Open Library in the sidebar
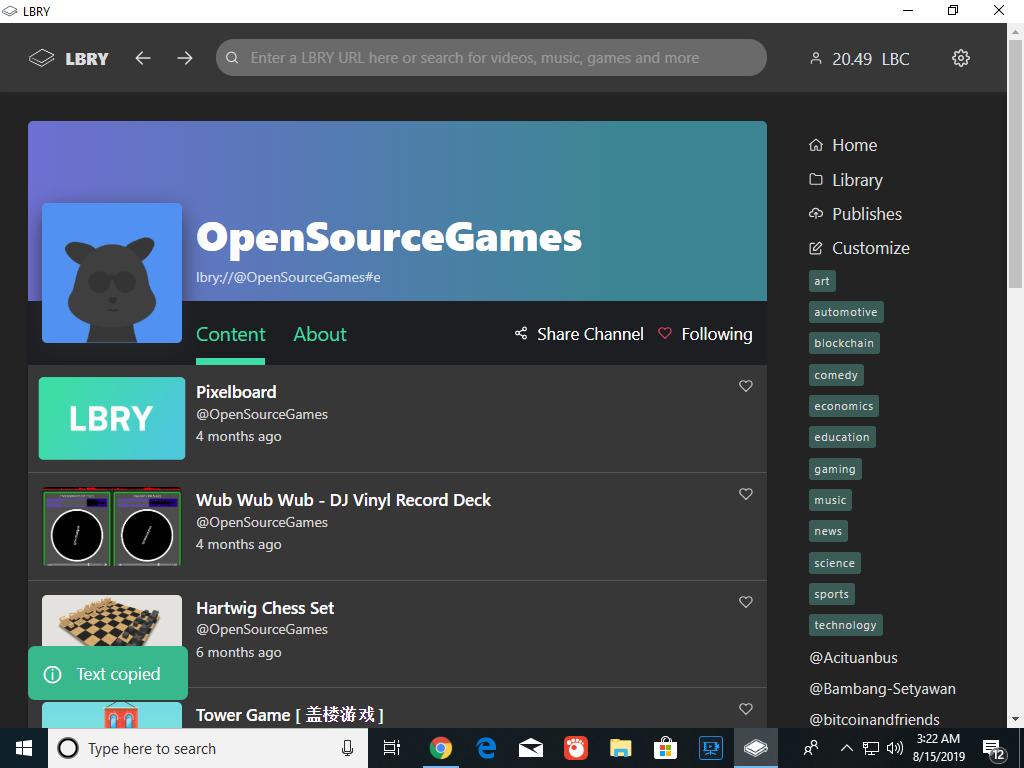This screenshot has width=1024, height=768. click(846, 180)
